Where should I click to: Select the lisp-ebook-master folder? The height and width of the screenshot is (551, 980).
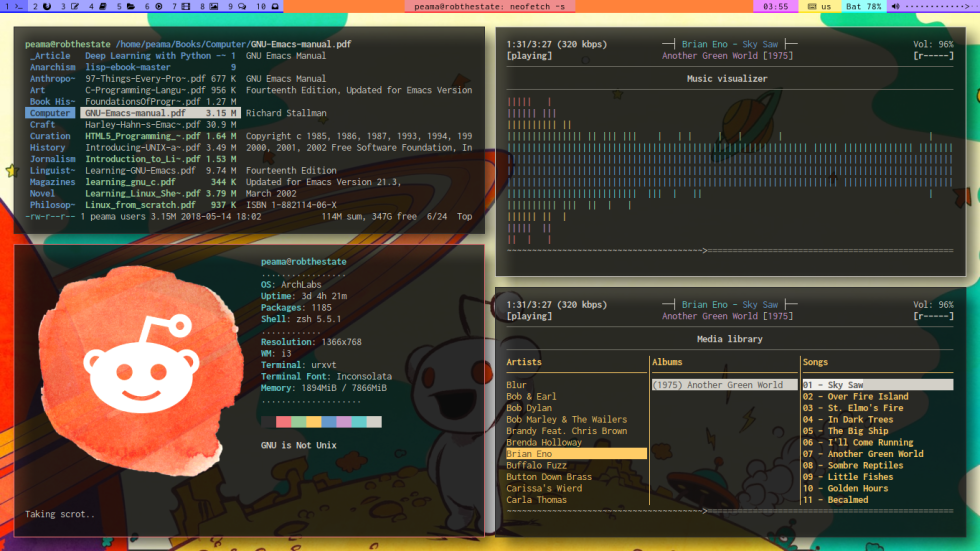128,67
